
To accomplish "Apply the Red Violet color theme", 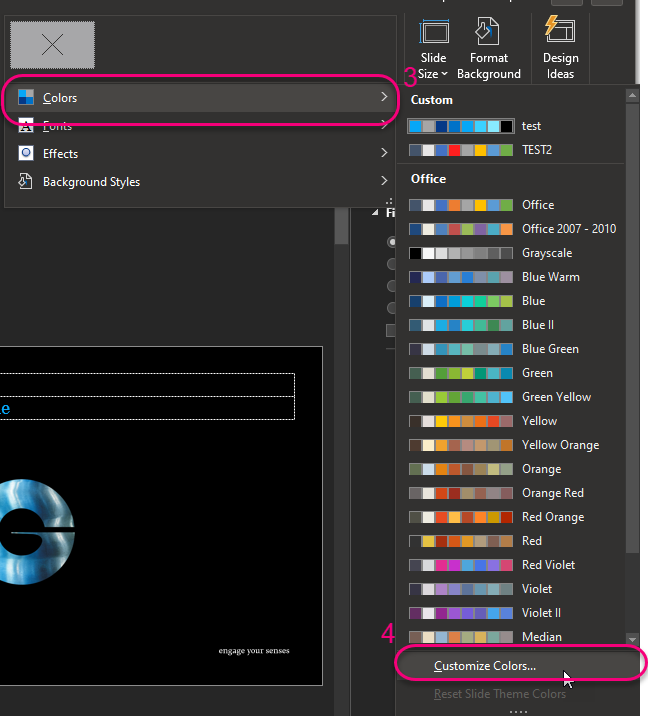I will pyautogui.click(x=511, y=565).
